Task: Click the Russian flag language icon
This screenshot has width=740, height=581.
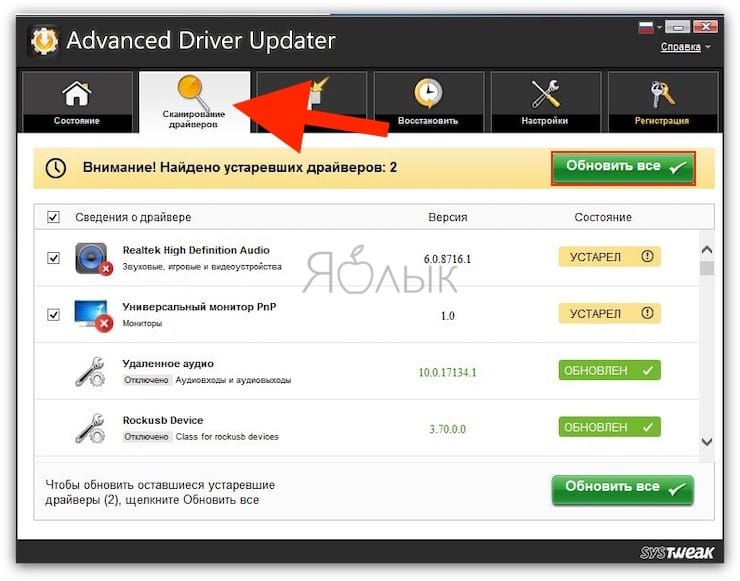Action: pyautogui.click(x=646, y=27)
